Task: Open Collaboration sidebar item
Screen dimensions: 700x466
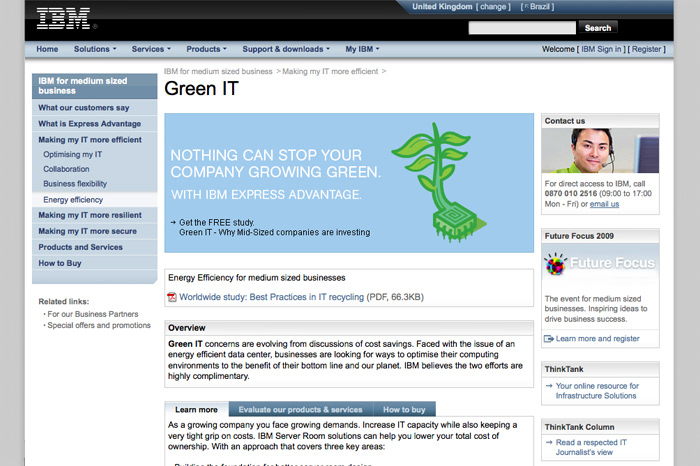Action: click(x=66, y=169)
